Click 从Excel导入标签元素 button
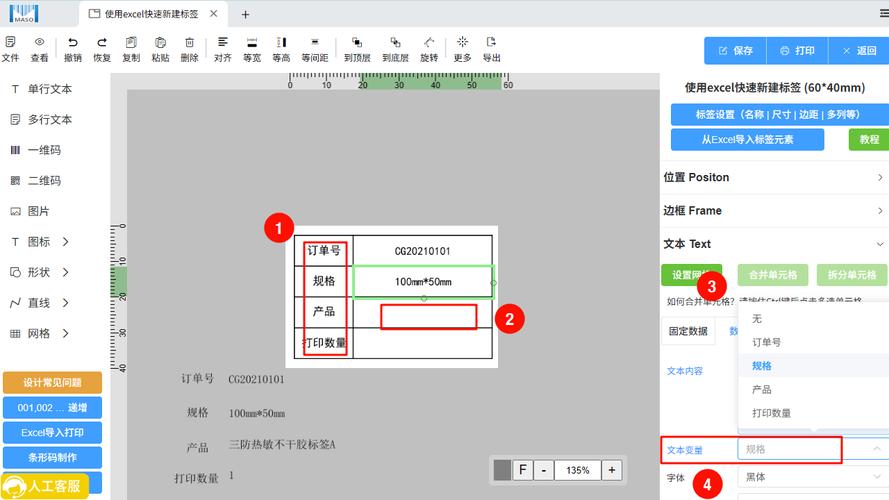The image size is (889, 500). tap(747, 139)
